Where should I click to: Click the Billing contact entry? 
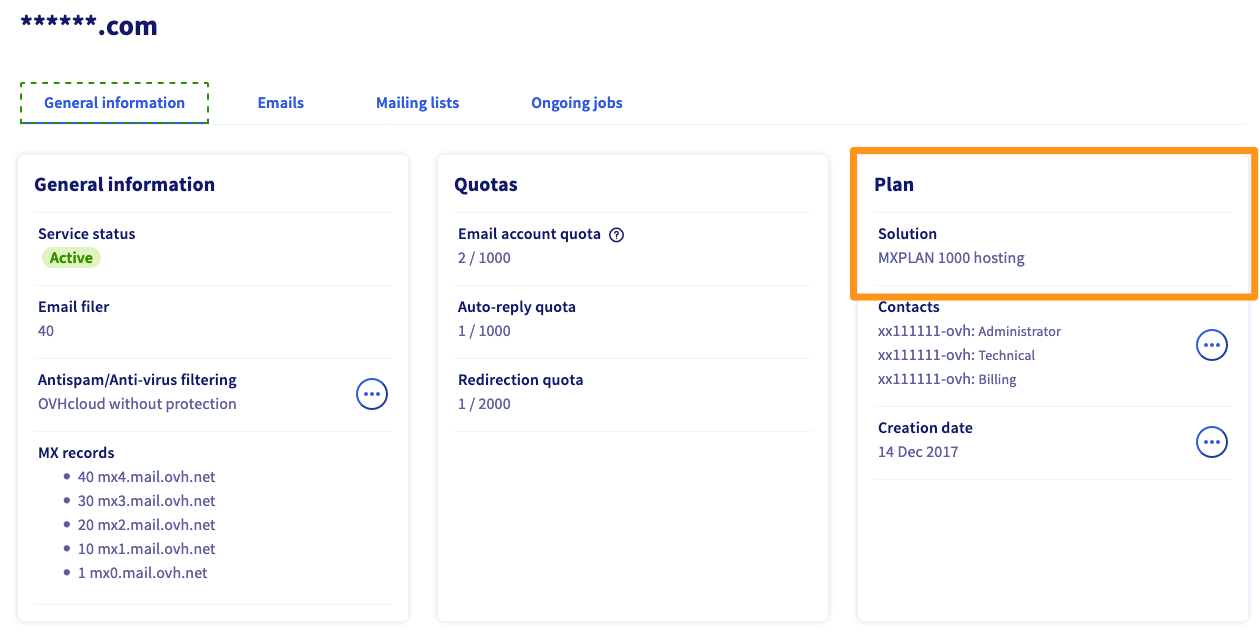click(947, 379)
